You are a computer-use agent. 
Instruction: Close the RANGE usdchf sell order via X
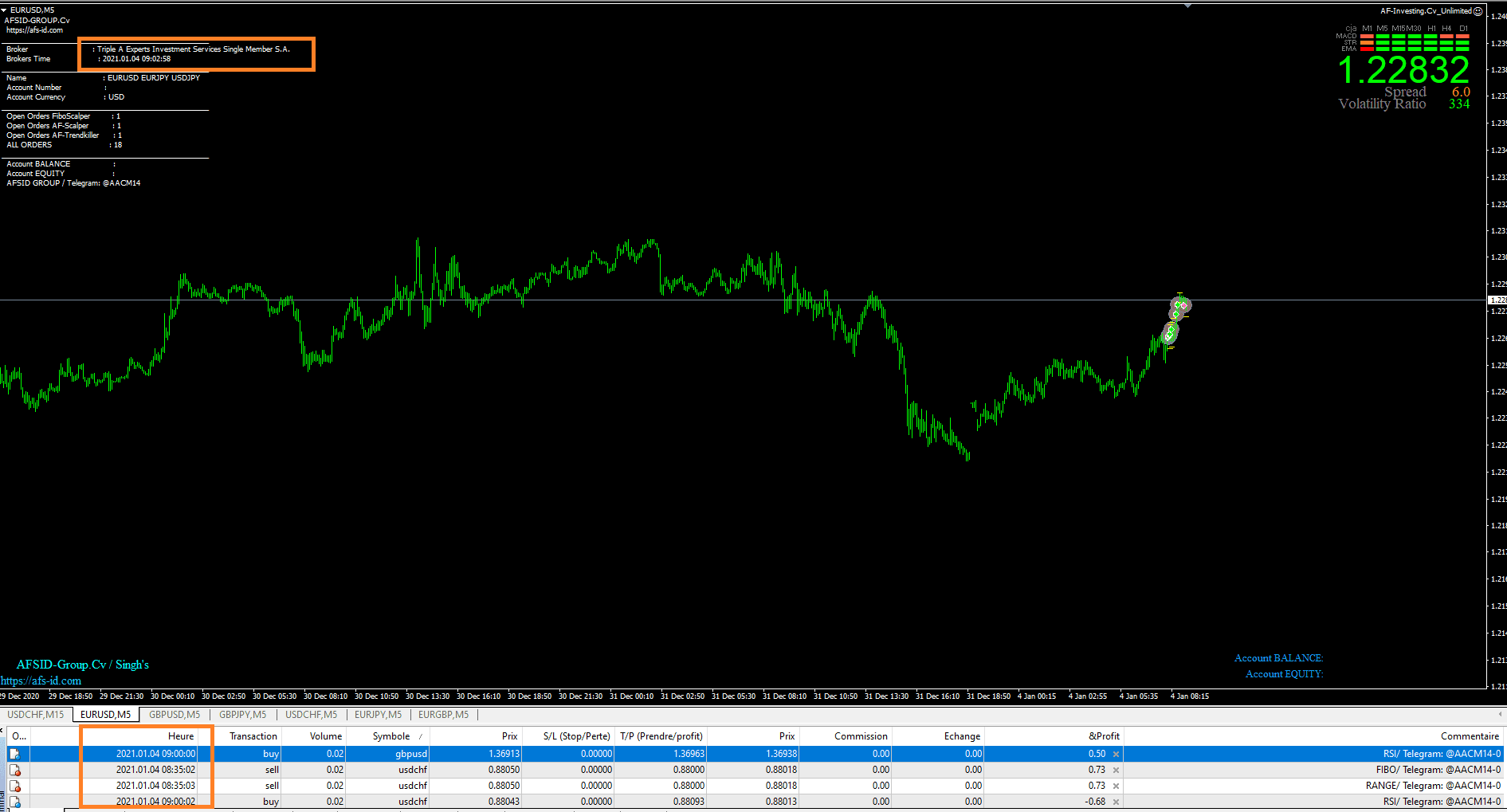tap(1116, 786)
